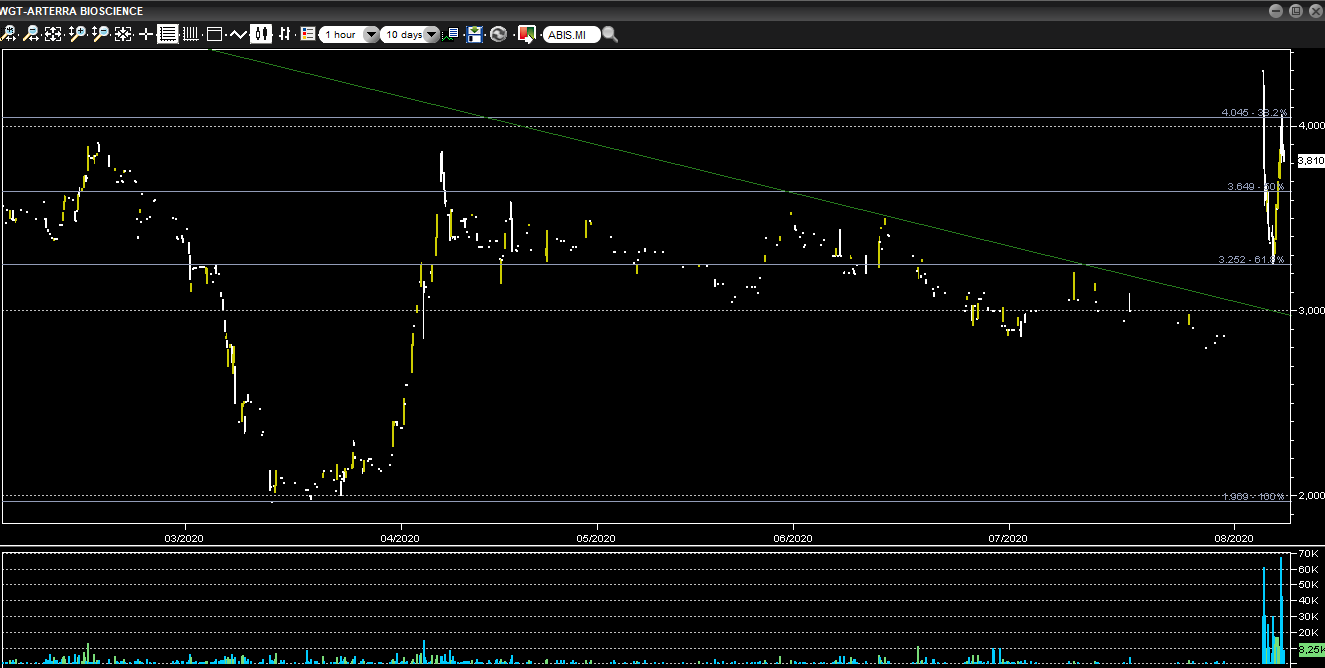Click the 08/2020 date axis label

(1234, 538)
